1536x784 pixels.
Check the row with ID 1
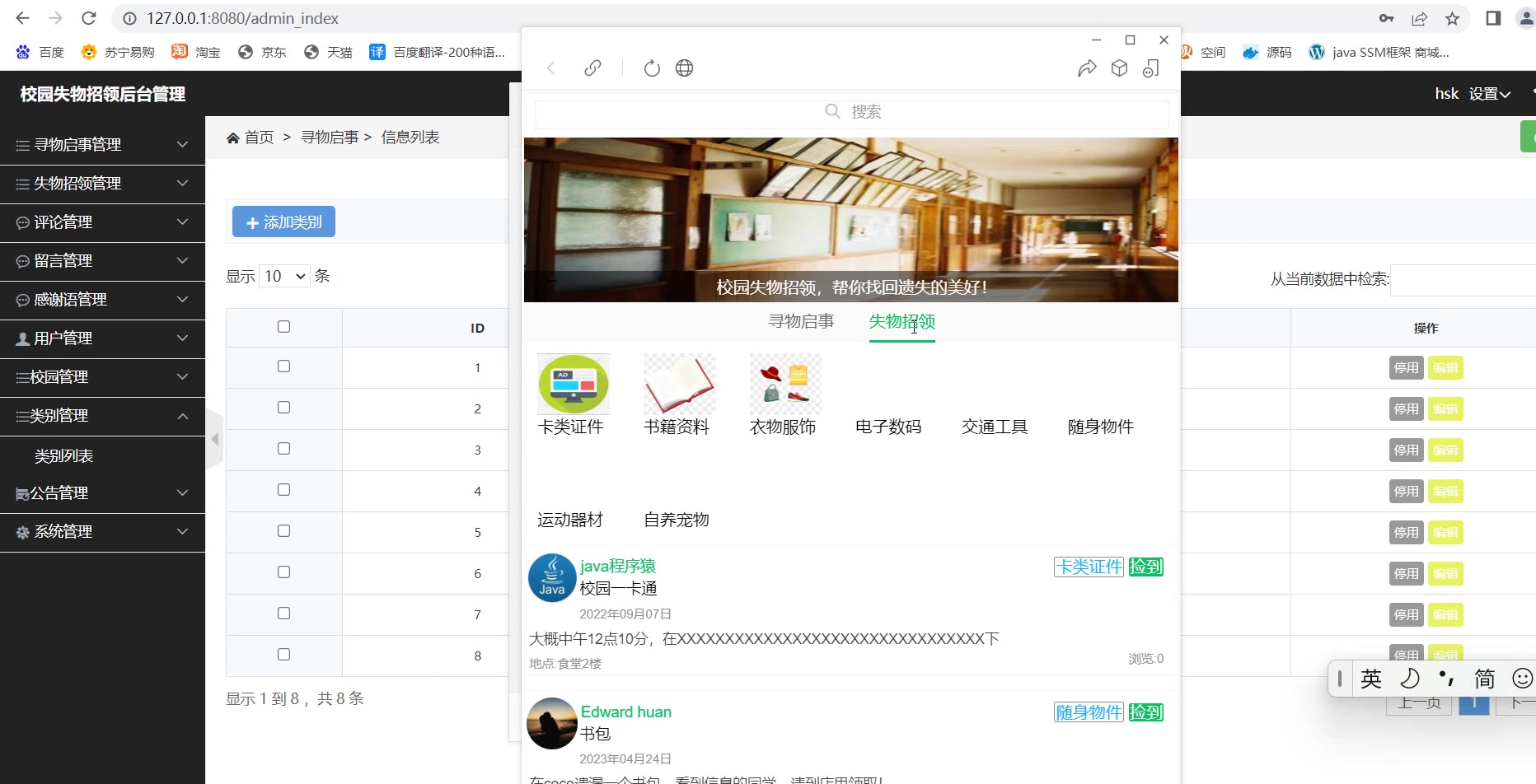283,366
